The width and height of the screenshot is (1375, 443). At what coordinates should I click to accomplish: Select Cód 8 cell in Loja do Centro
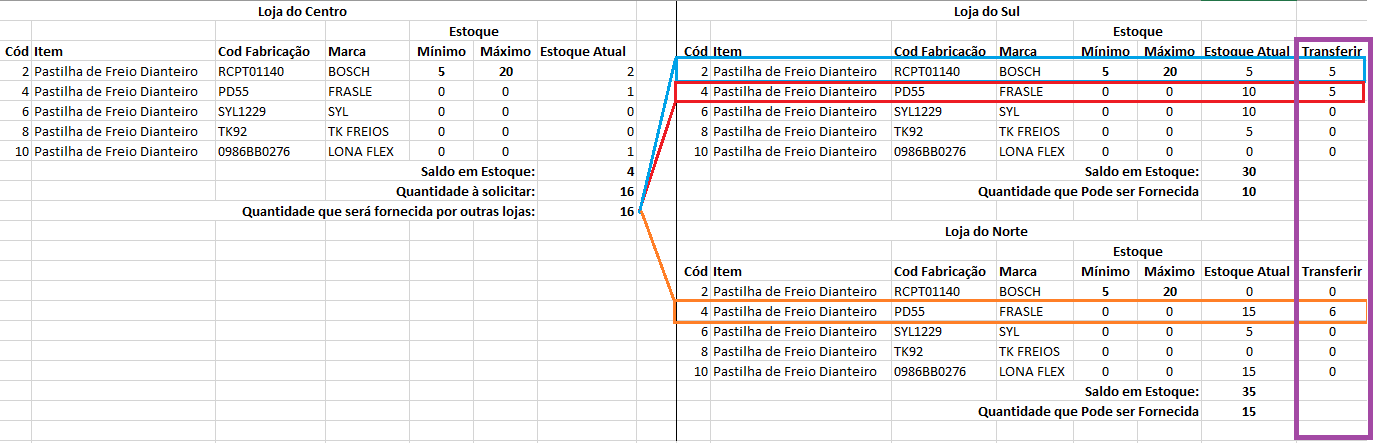pos(25,131)
